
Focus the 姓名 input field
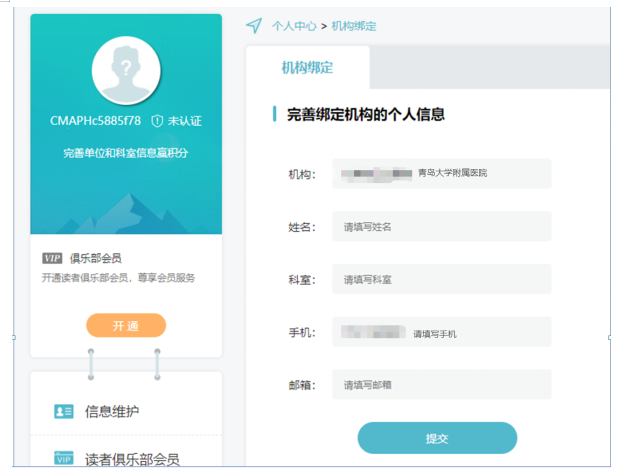pos(442,226)
